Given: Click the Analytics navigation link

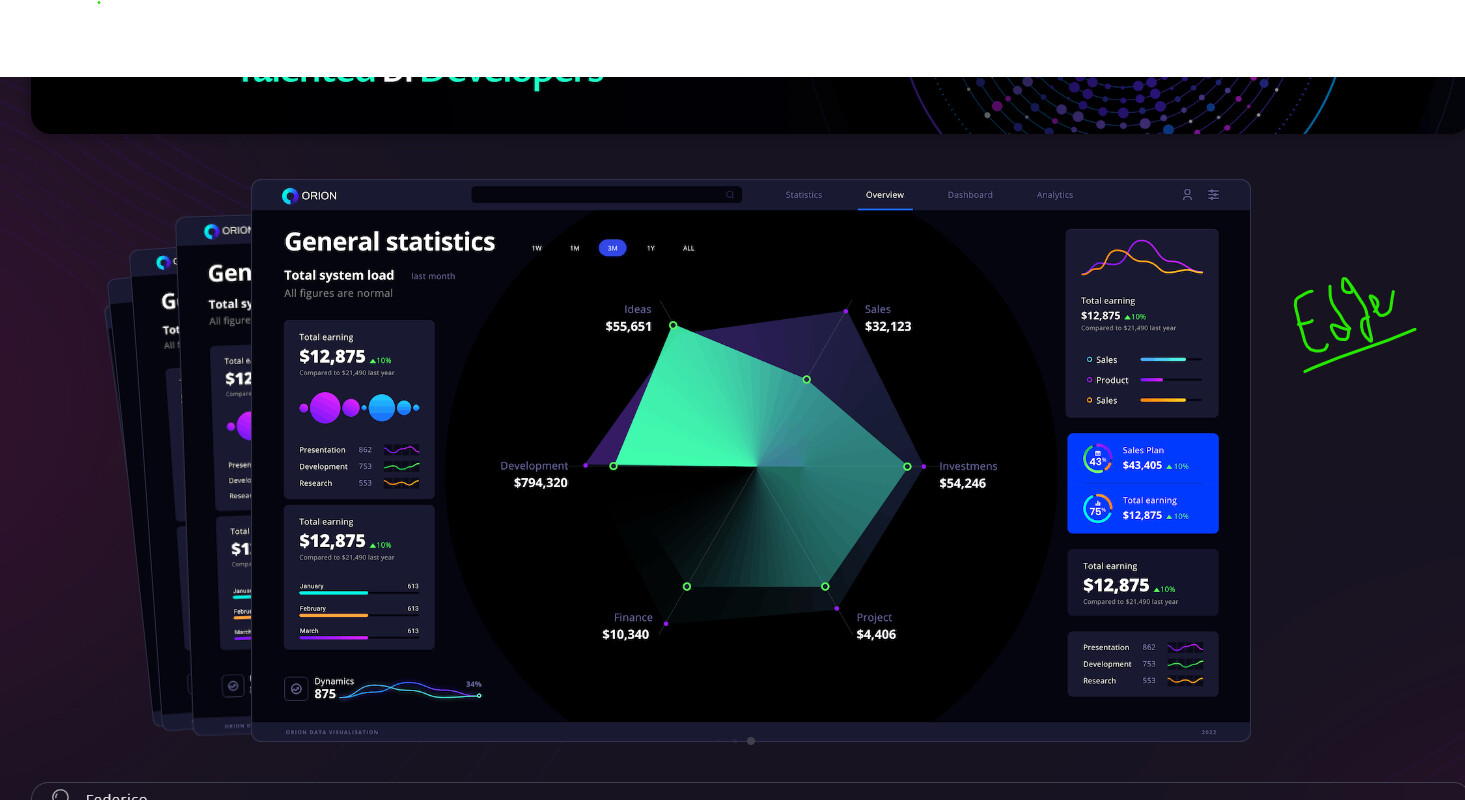Looking at the screenshot, I should [x=1054, y=195].
